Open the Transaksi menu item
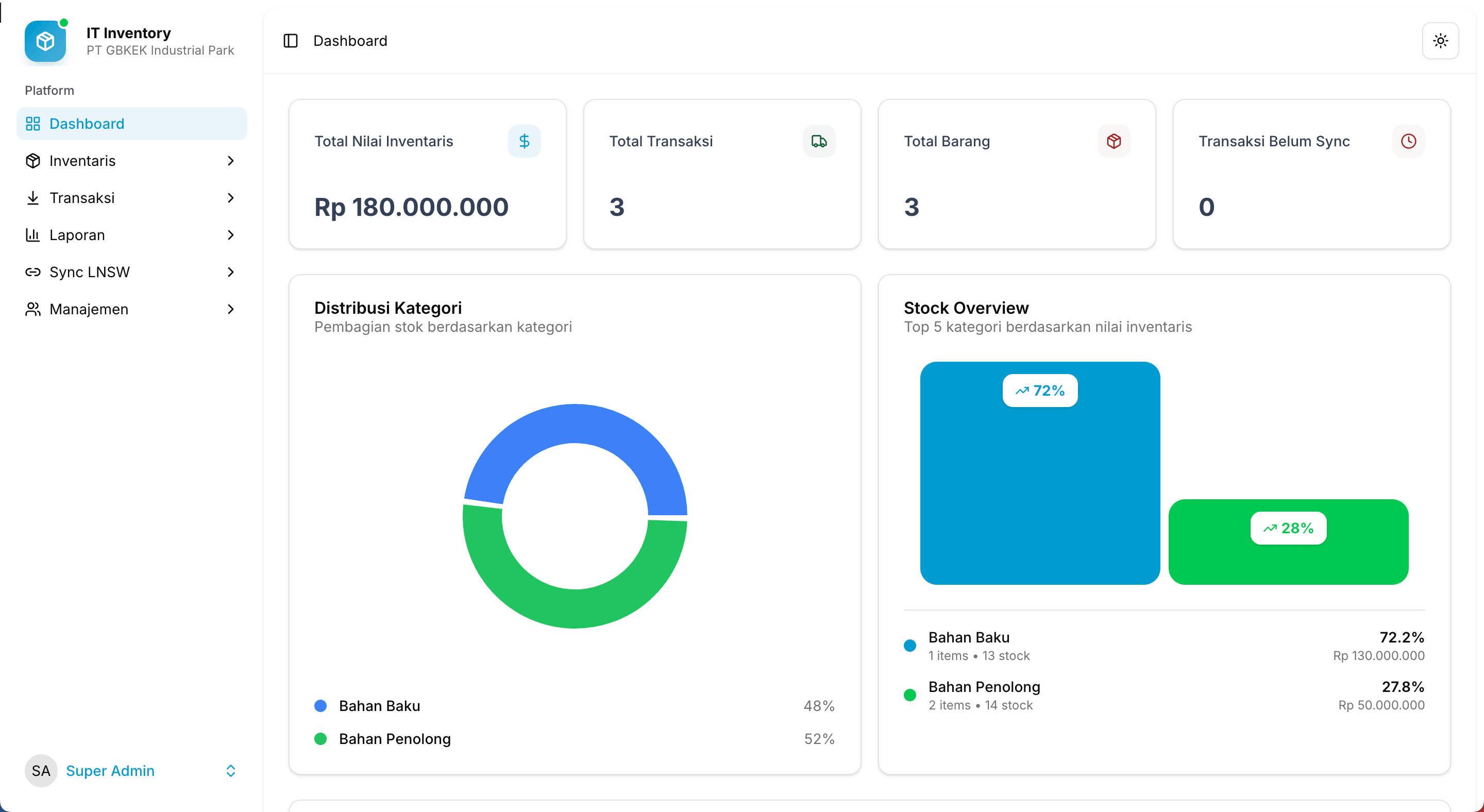 (x=132, y=197)
